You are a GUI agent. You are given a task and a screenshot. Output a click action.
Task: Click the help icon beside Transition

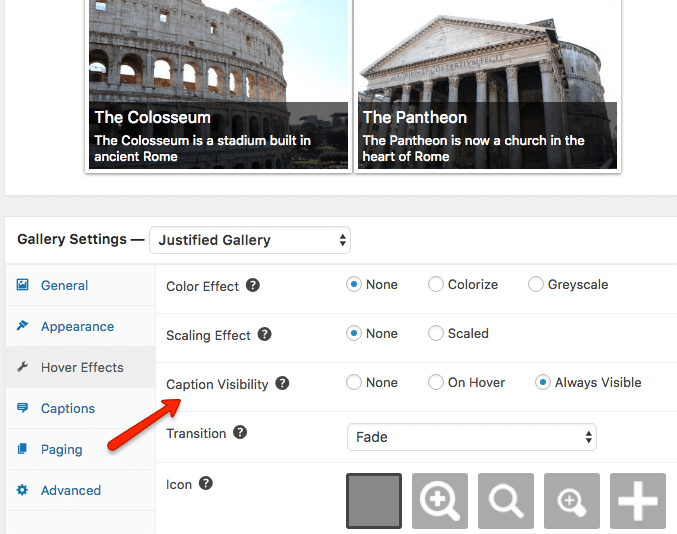click(x=240, y=432)
